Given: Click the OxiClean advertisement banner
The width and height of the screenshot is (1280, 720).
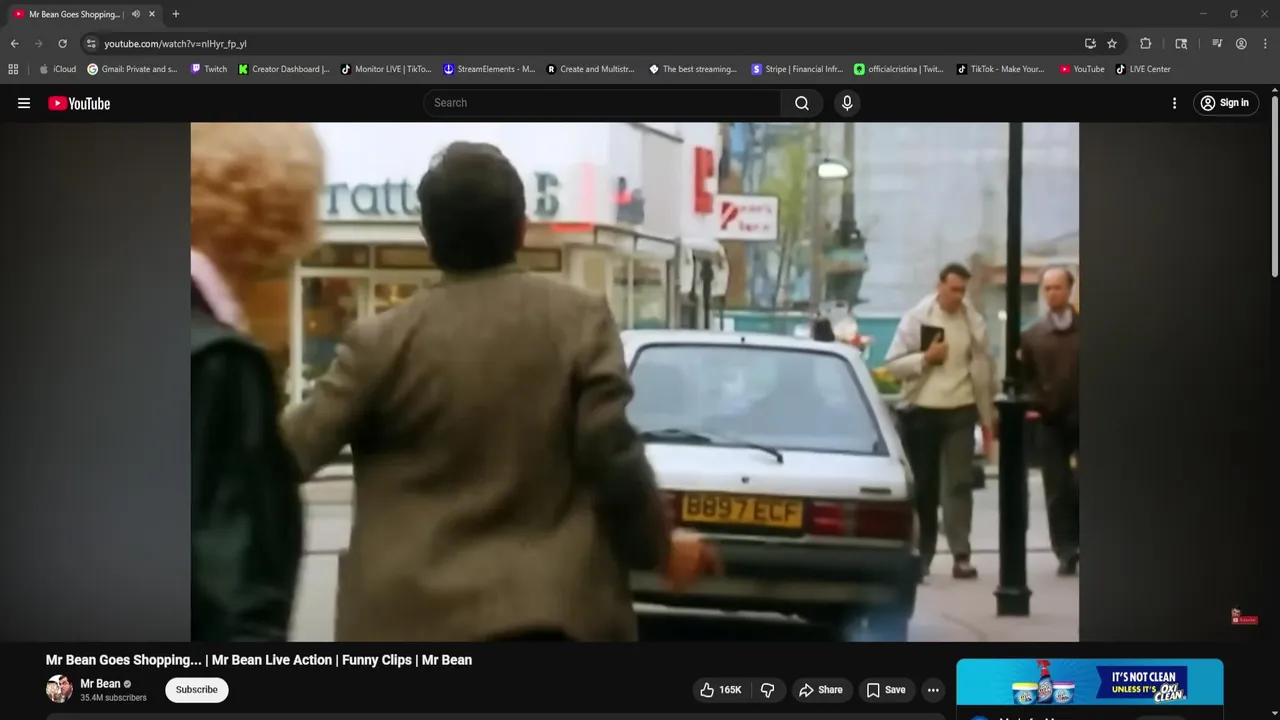Looking at the screenshot, I should 1090,682.
